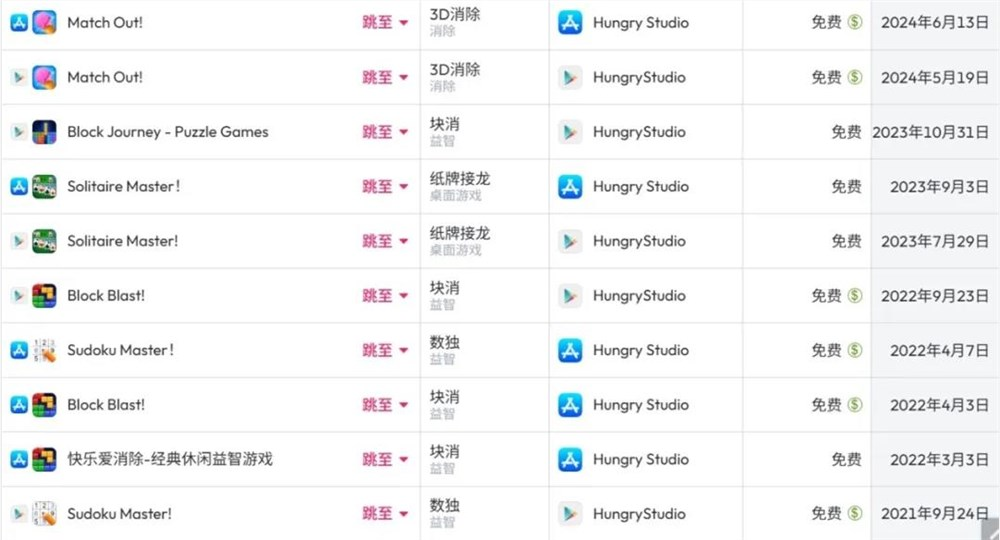1000x540 pixels.
Task: Click in-app purchase dollar icon for Match Out! June 13
Action: coord(855,22)
